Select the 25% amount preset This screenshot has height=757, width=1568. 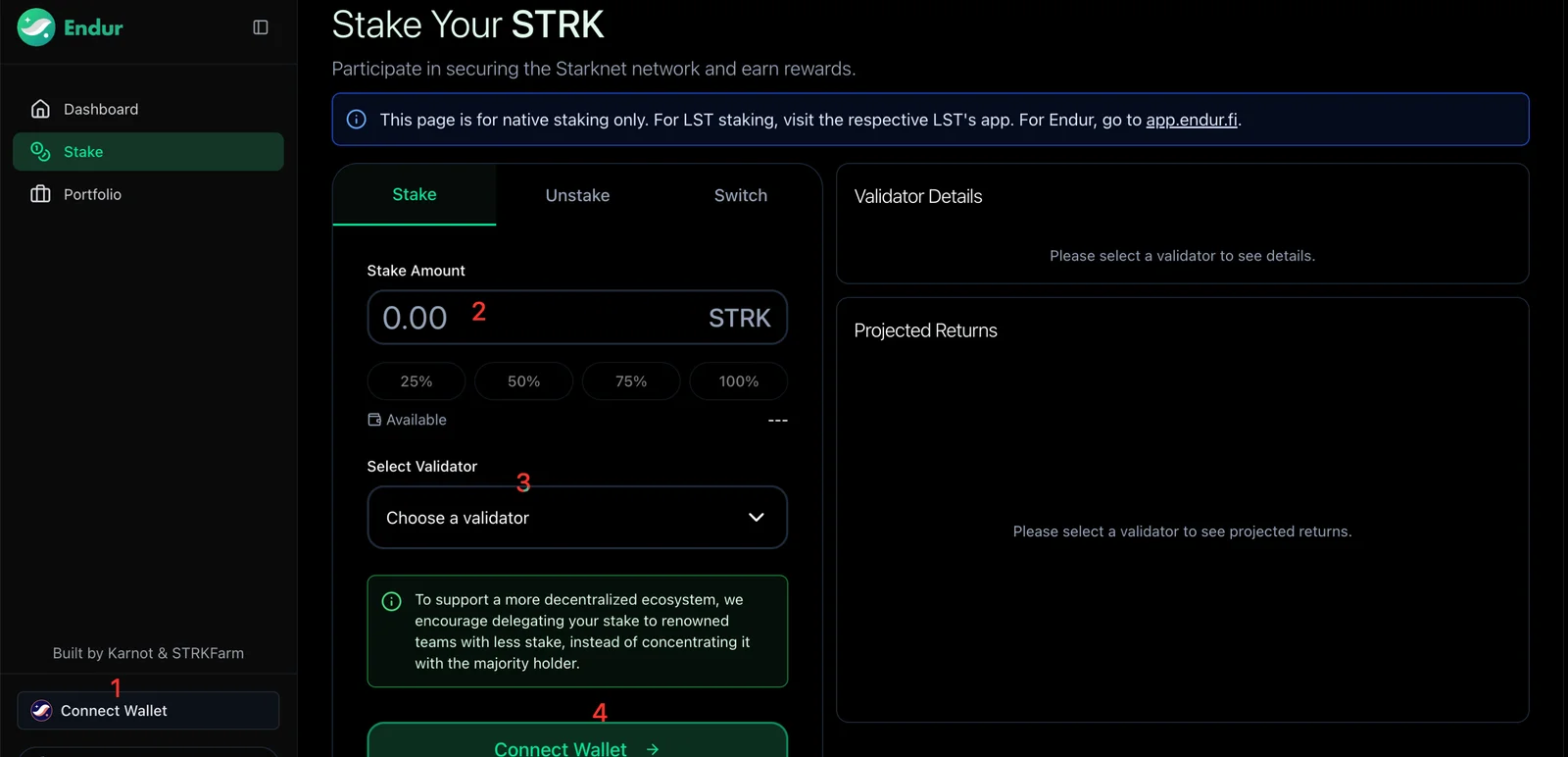coord(416,381)
